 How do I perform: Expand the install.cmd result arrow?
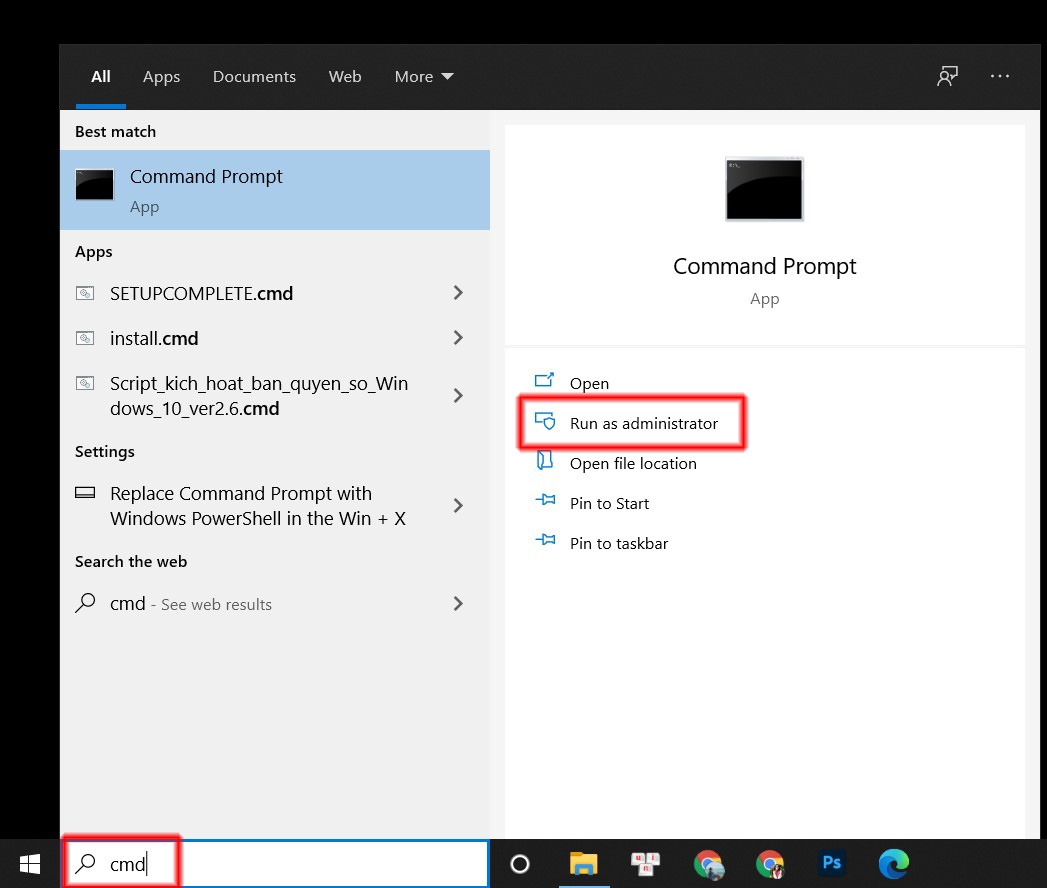(x=458, y=338)
